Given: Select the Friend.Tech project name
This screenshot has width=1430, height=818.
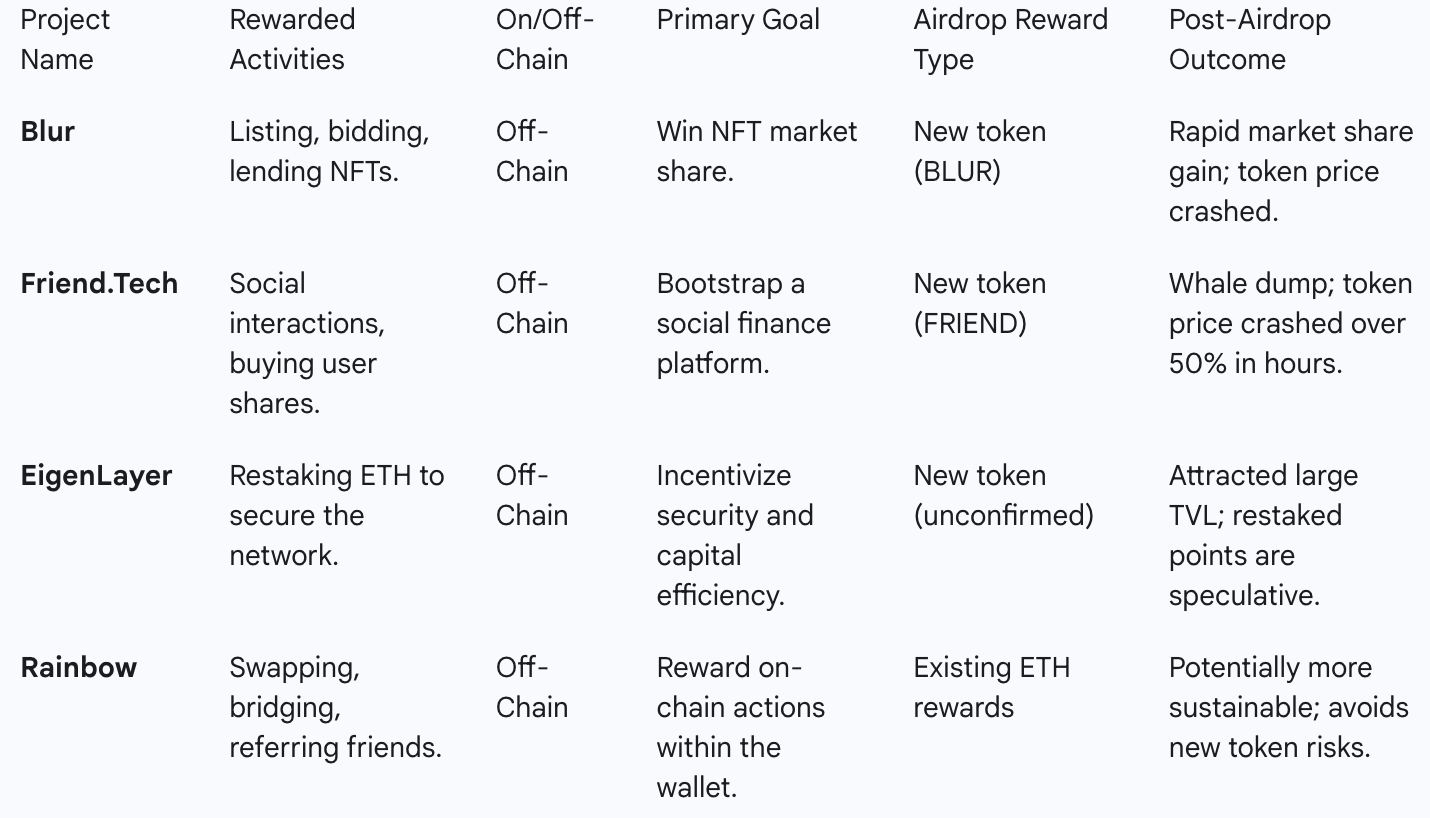Looking at the screenshot, I should (99, 284).
